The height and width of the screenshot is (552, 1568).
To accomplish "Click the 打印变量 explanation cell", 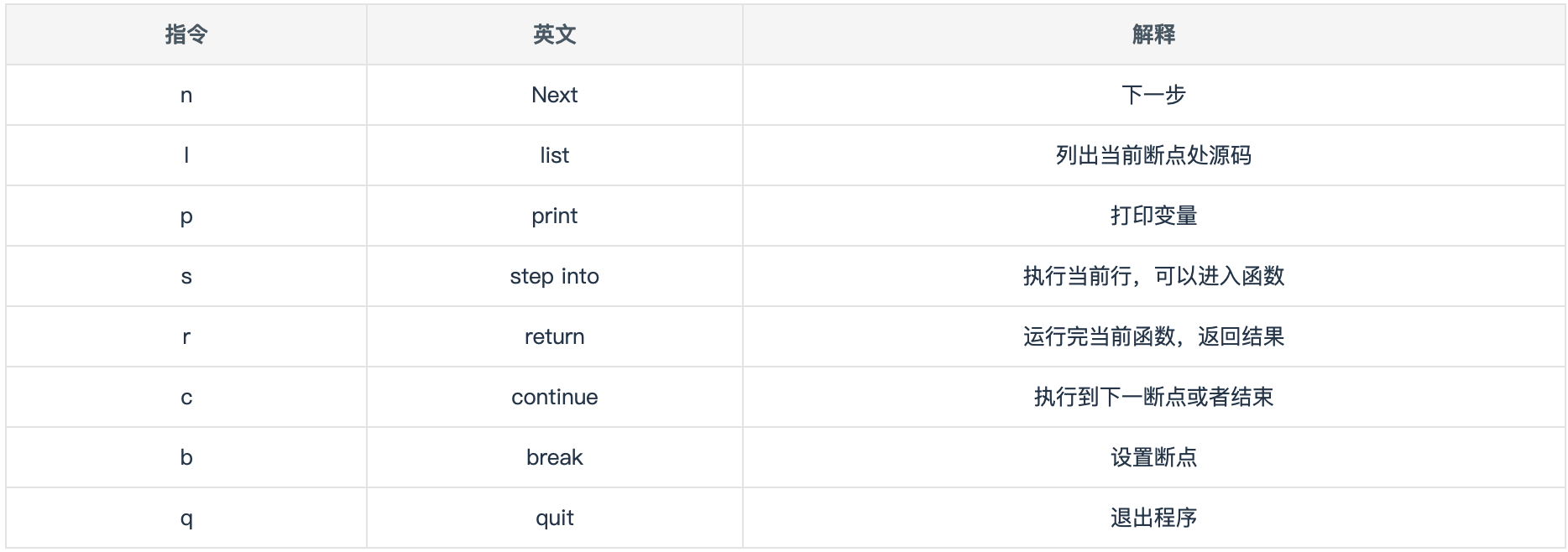I will pyautogui.click(x=1153, y=216).
